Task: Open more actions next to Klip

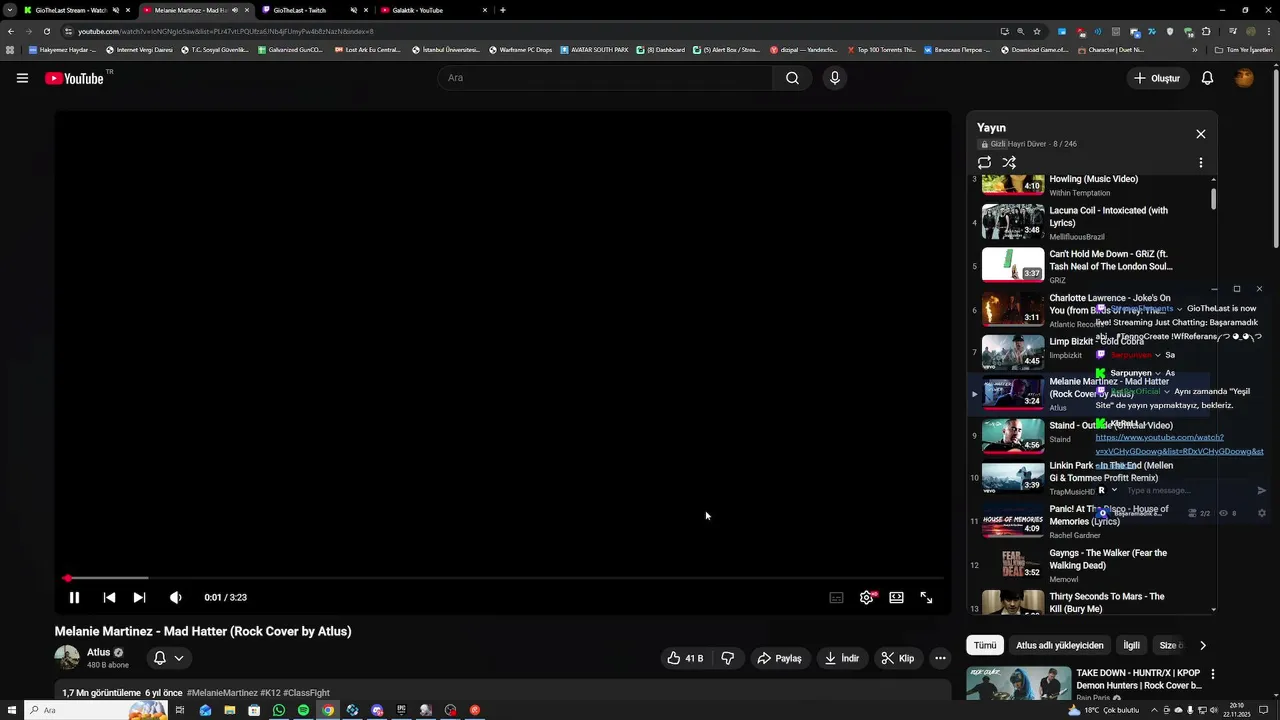Action: [940, 658]
